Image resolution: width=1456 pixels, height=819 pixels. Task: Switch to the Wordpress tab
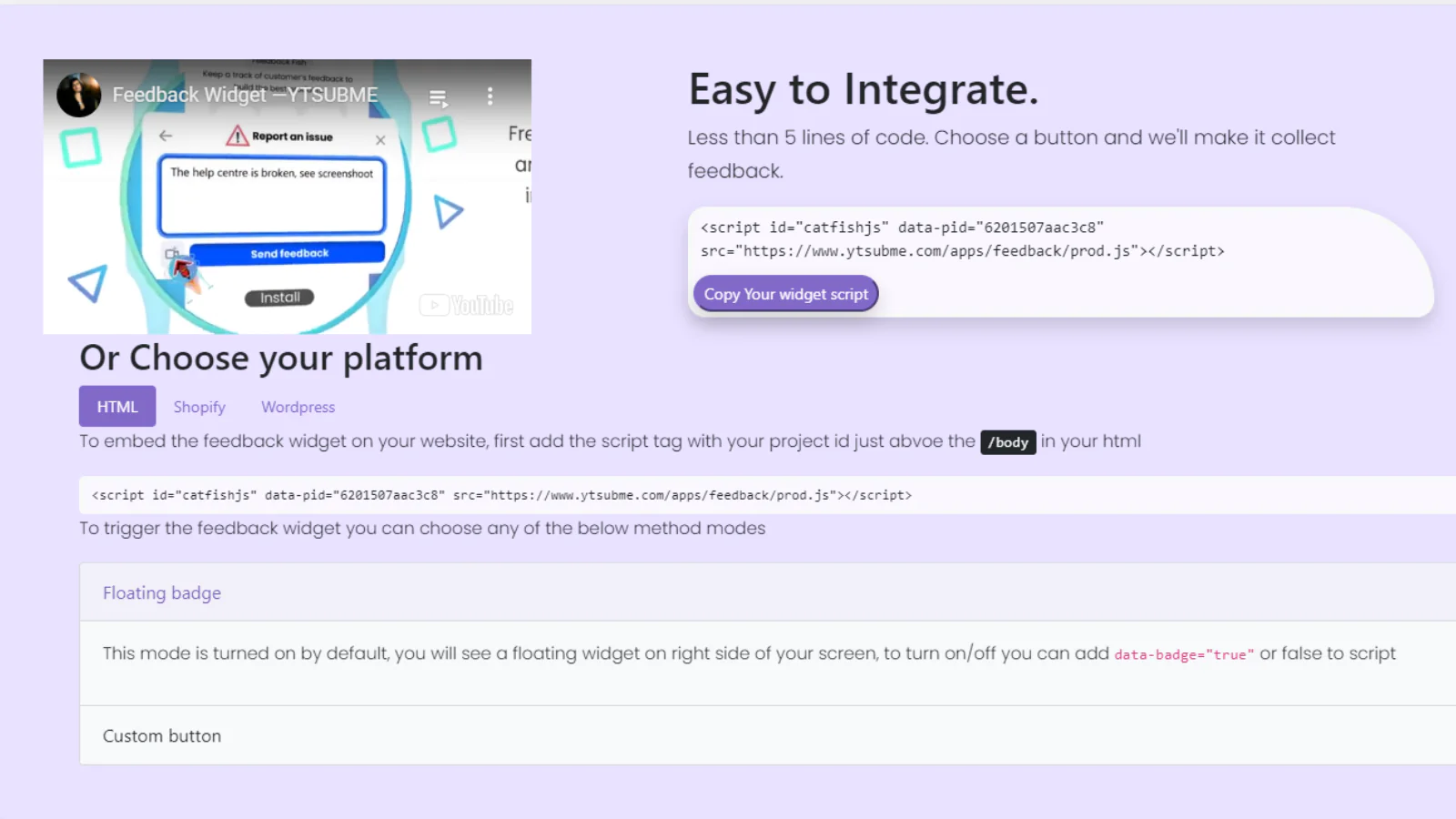click(x=298, y=407)
